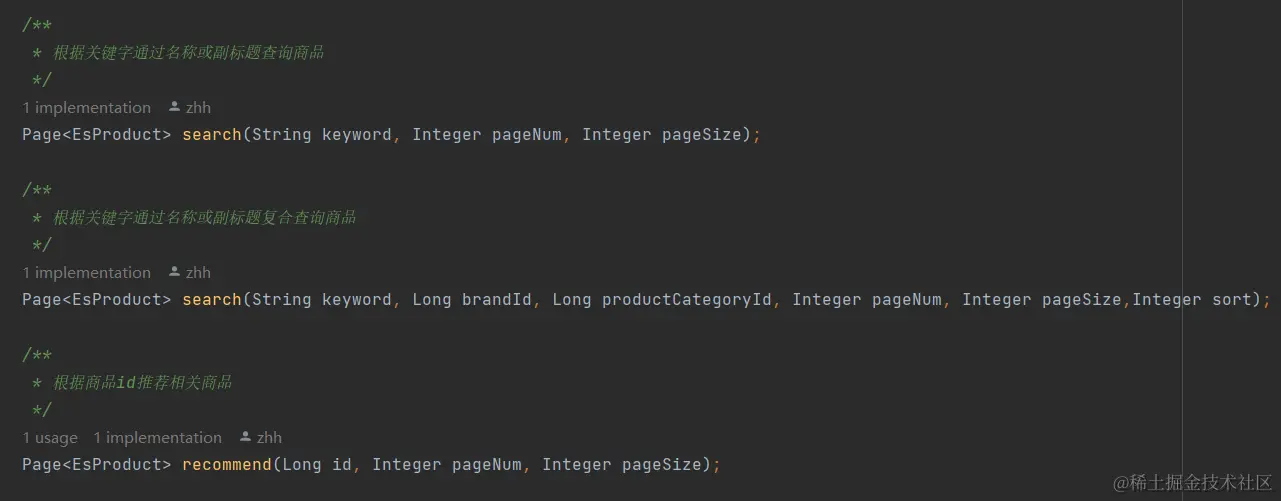Screen dimensions: 1281x501
Task: Click the id parameter of recommend
Action: 341,464
